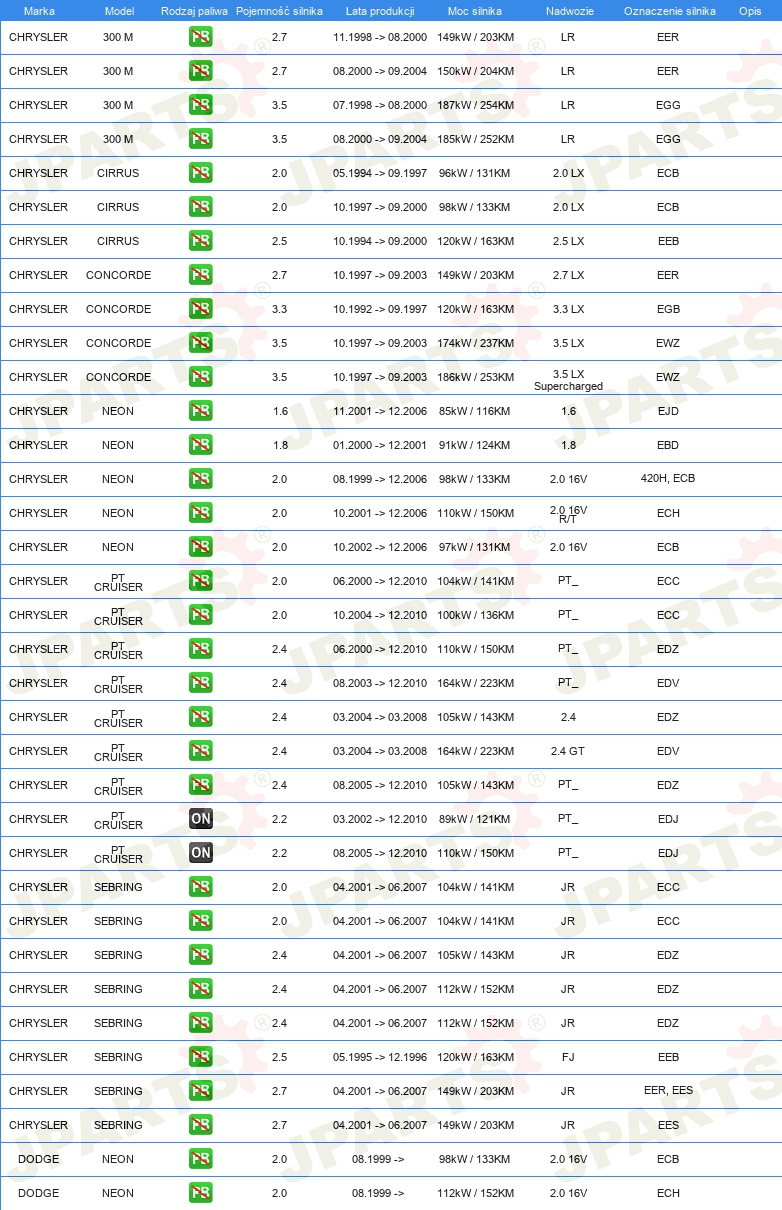Select petrol icon in NEON EBD row
The height and width of the screenshot is (1210, 782).
[x=201, y=445]
